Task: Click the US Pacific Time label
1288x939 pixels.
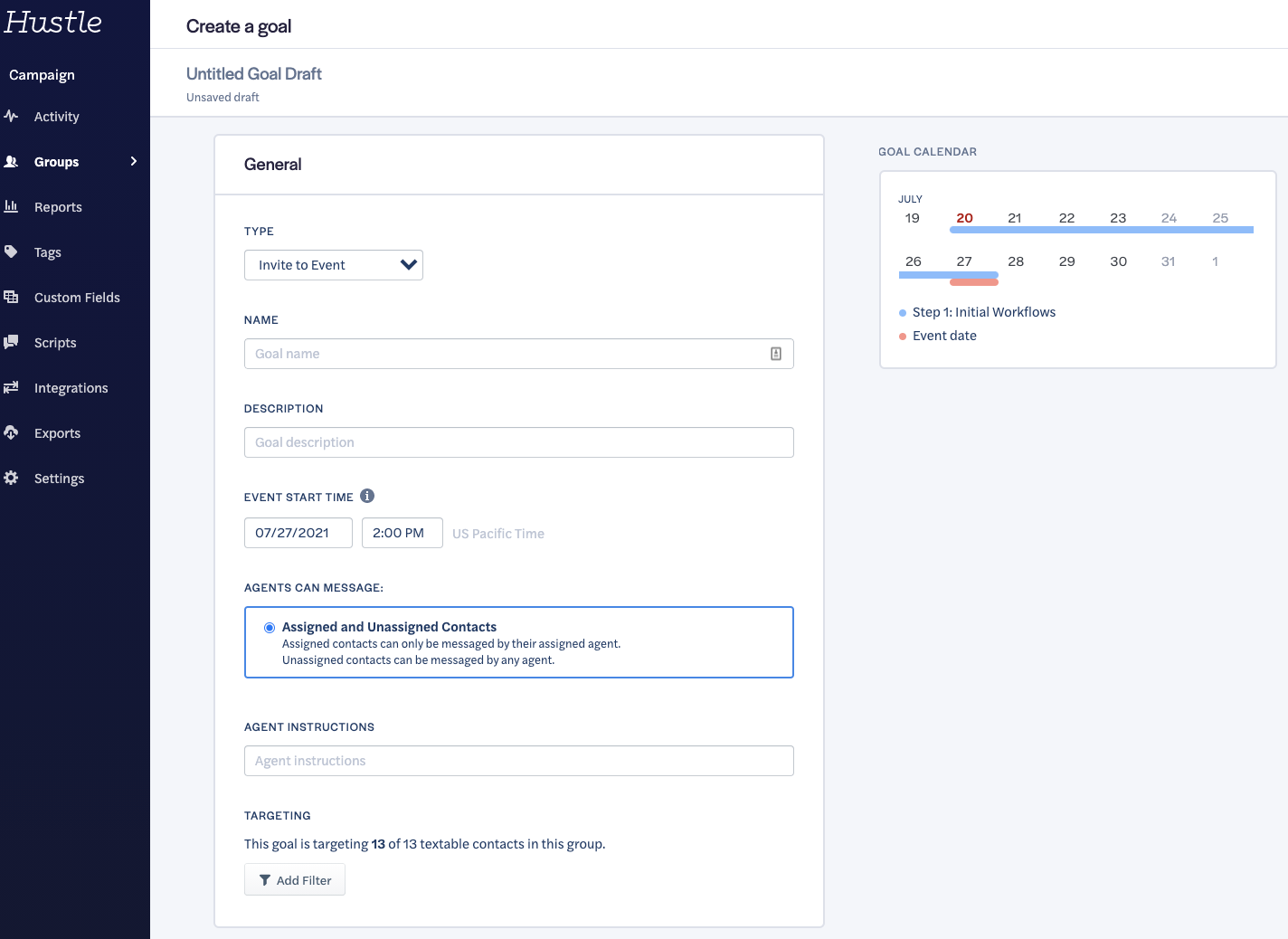Action: pos(498,534)
